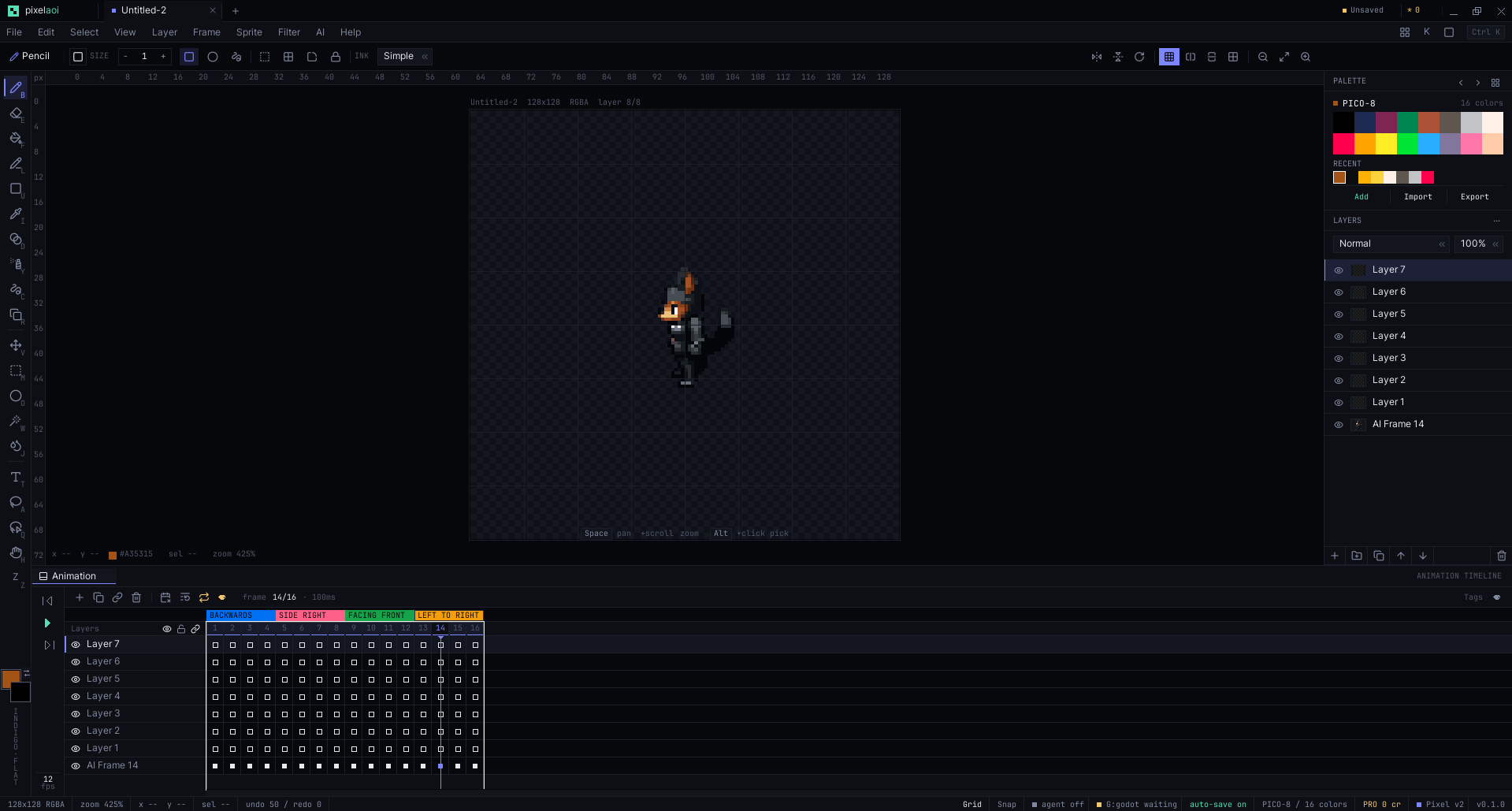Flip sprite horizontally using mirror icon
Screen dimensions: 1512x811
1097,57
